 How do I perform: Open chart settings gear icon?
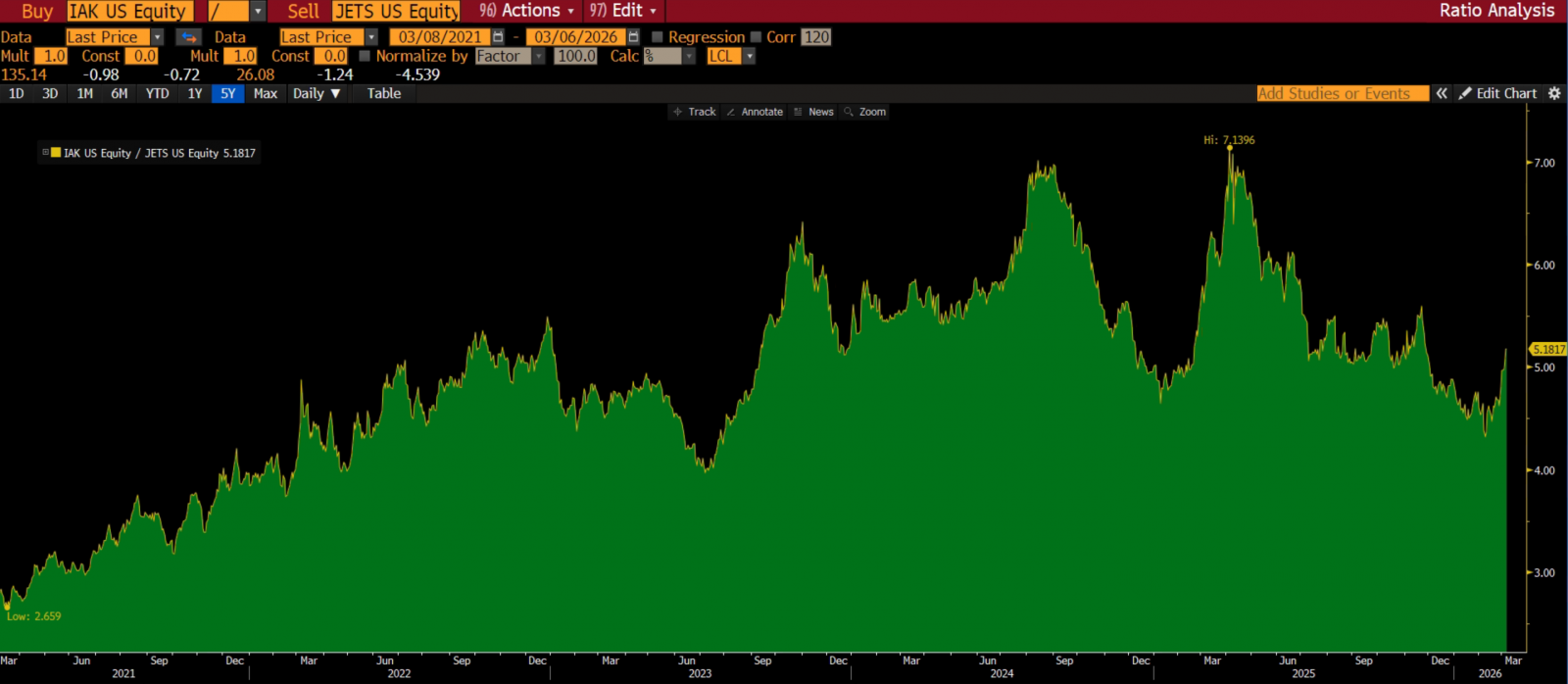pos(1554,93)
